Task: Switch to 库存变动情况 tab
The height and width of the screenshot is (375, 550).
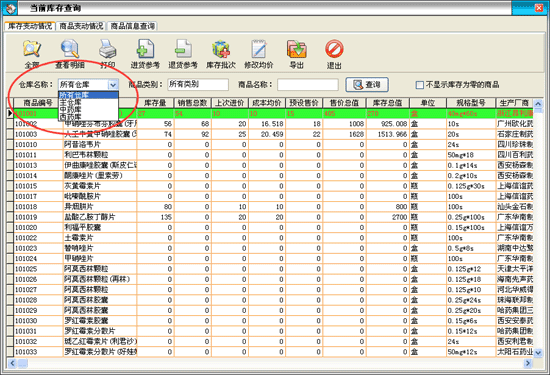Action: click(x=30, y=26)
